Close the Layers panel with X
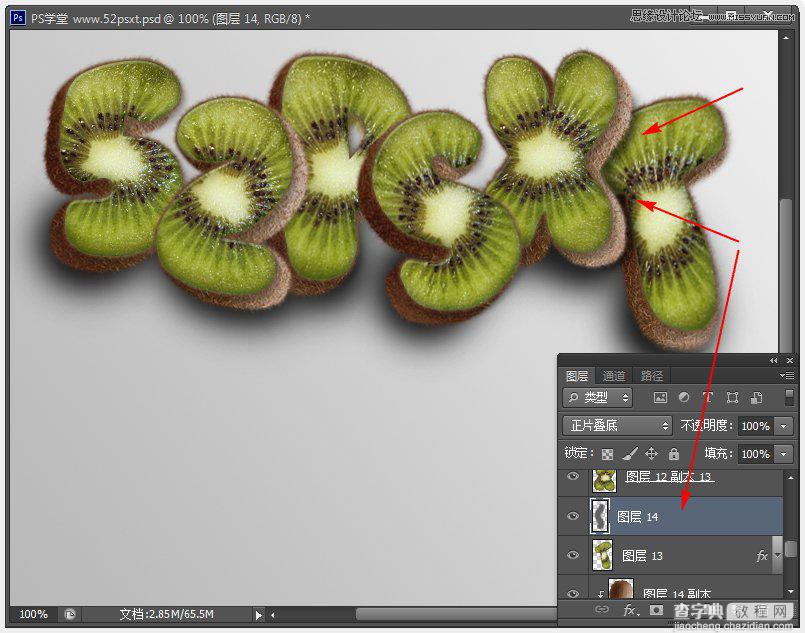The image size is (805, 633). [x=790, y=361]
